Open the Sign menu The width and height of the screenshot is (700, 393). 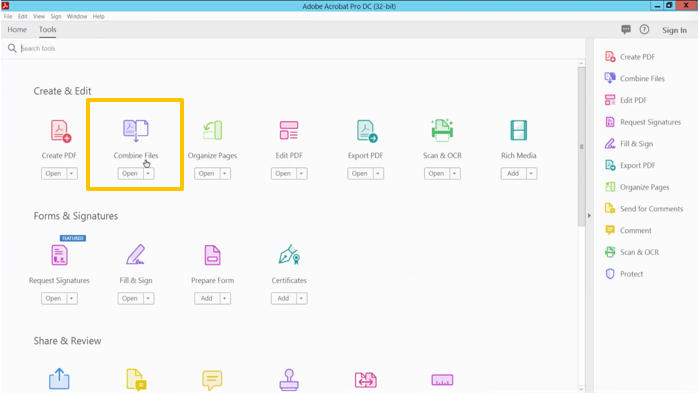[56, 16]
